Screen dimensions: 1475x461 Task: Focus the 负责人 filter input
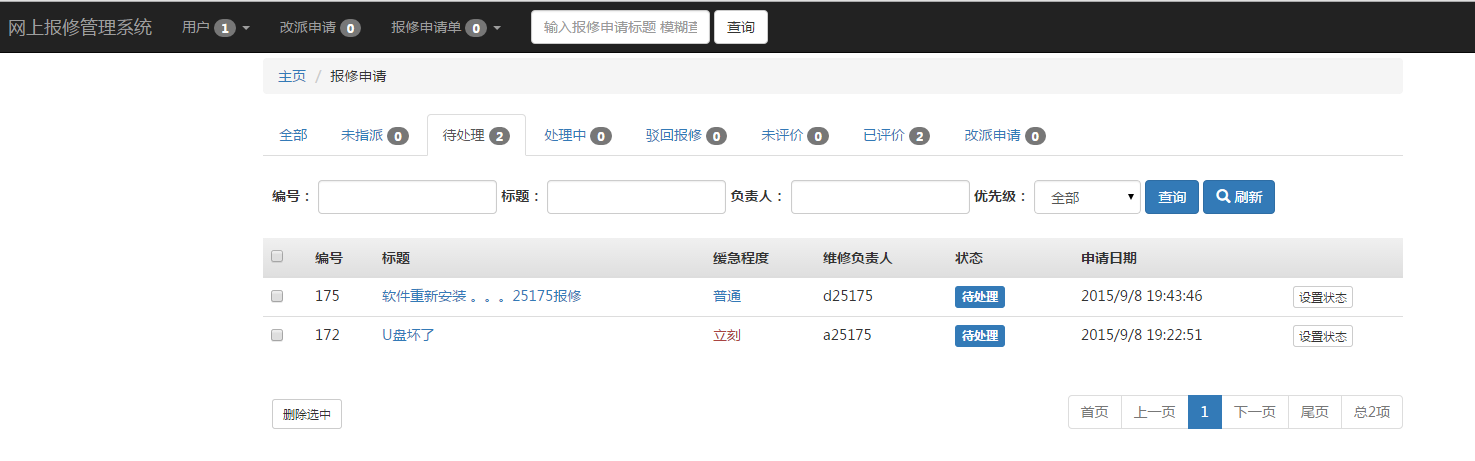point(880,197)
